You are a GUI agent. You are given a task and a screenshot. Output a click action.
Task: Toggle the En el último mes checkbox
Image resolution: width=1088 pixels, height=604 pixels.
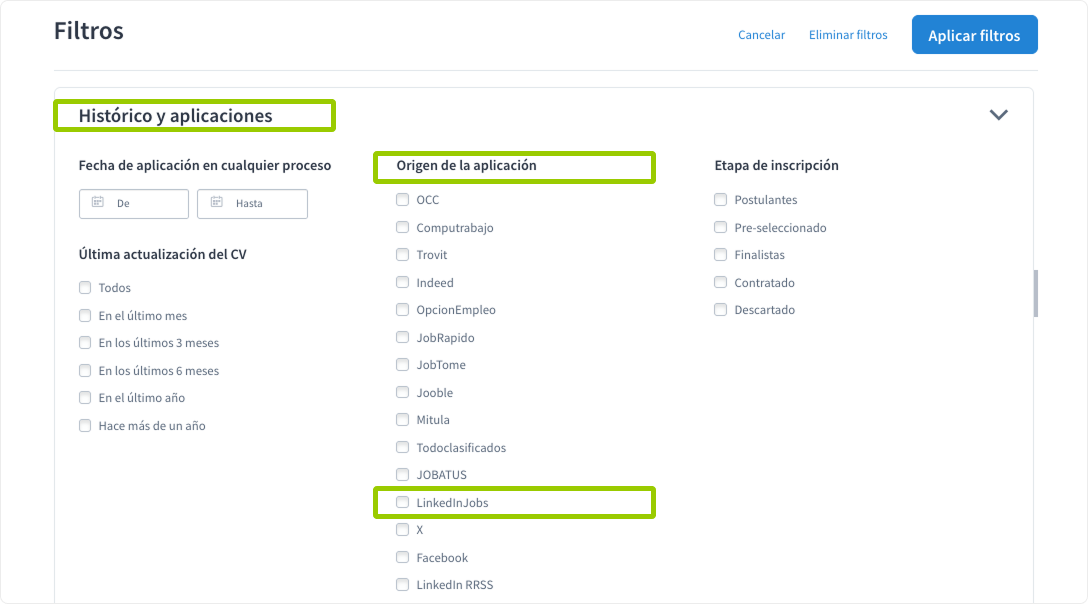click(85, 315)
